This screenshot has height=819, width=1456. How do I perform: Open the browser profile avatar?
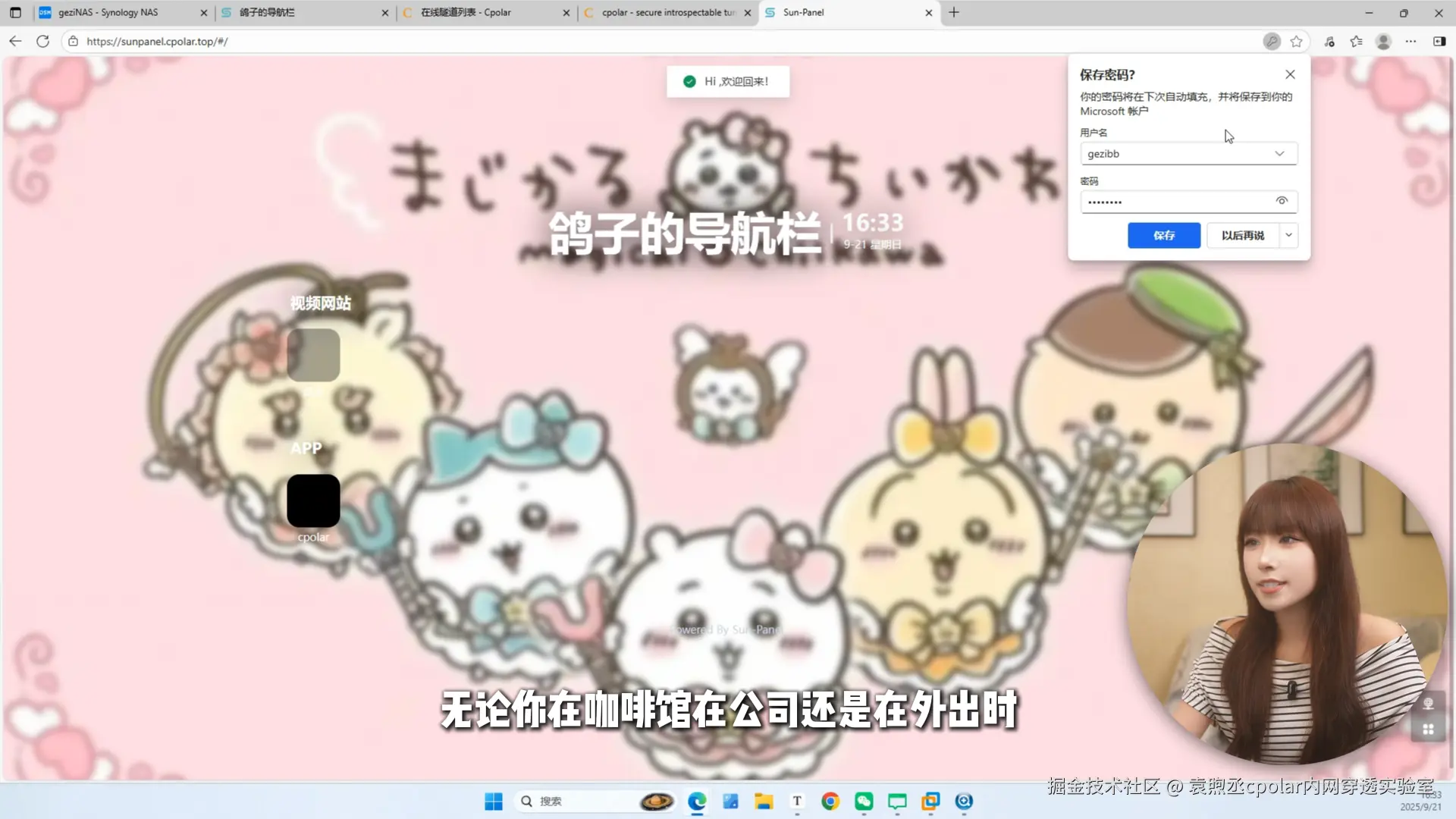pos(1383,42)
